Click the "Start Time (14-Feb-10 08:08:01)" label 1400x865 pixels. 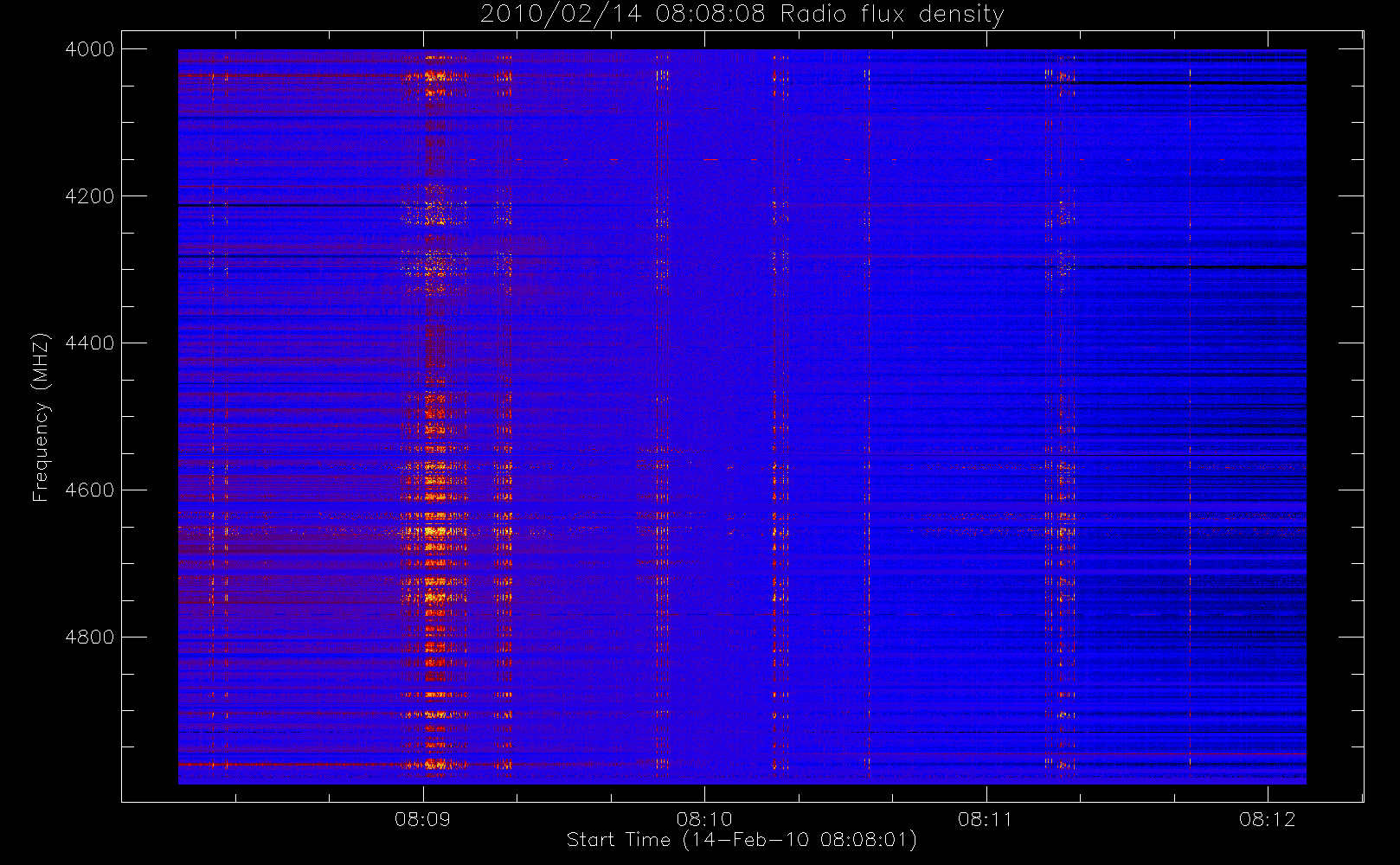742,840
